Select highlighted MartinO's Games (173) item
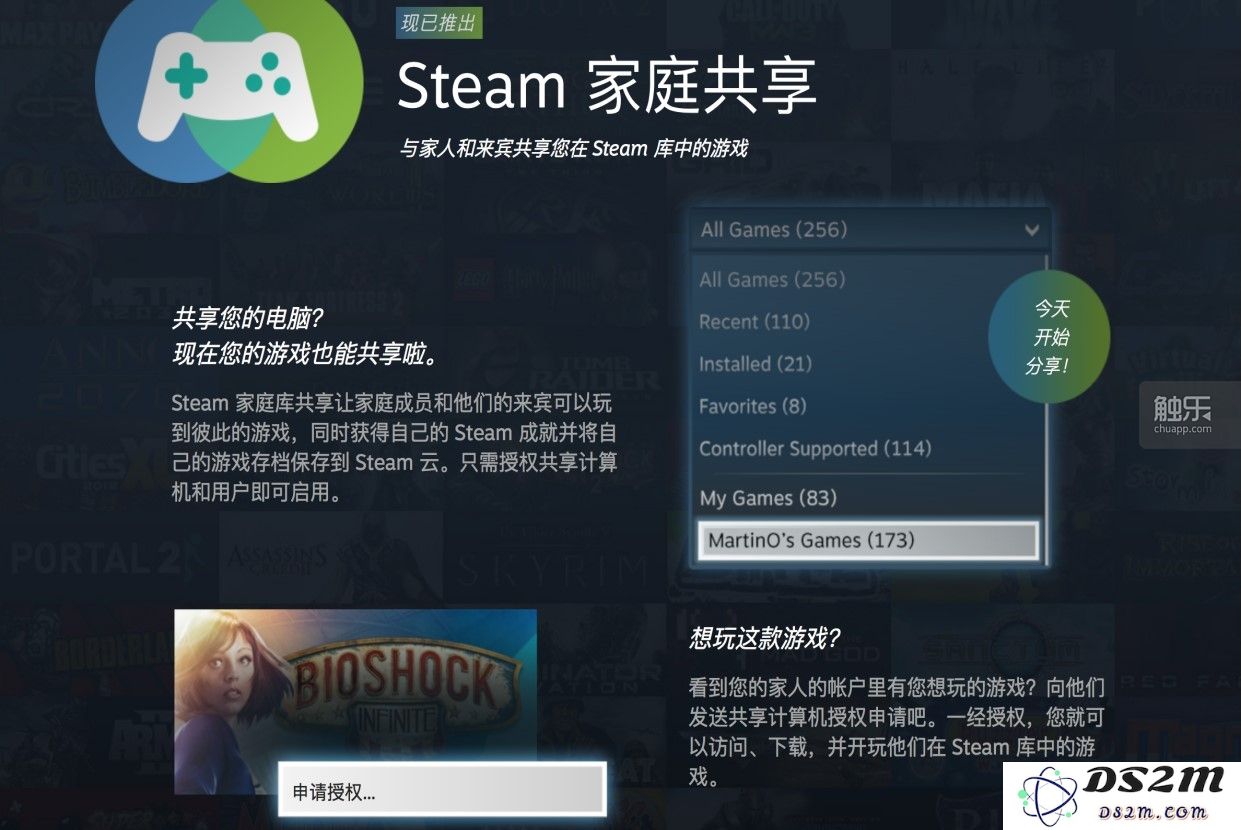Viewport: 1241px width, 830px height. click(x=868, y=541)
